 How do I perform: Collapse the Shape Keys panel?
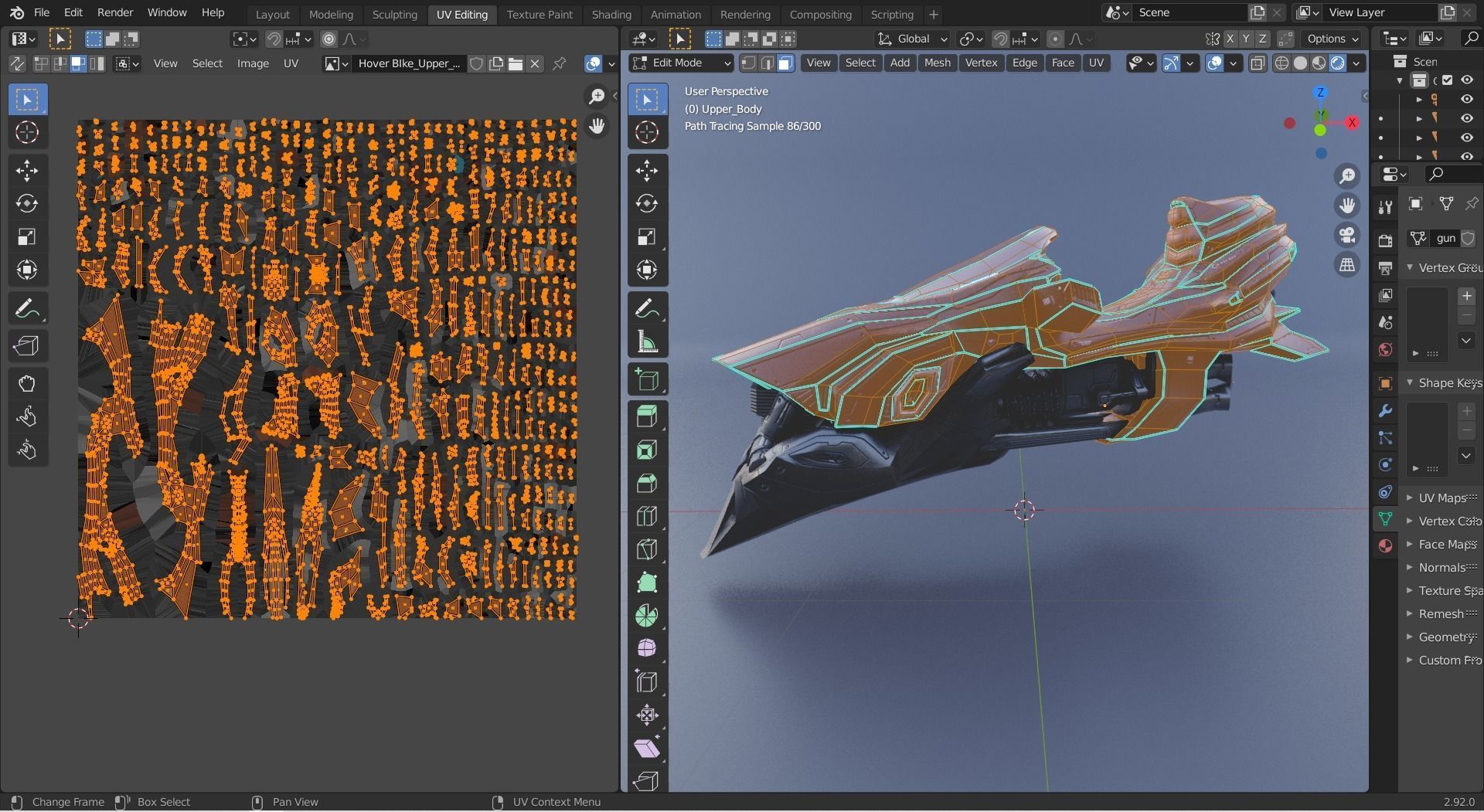(1442, 383)
